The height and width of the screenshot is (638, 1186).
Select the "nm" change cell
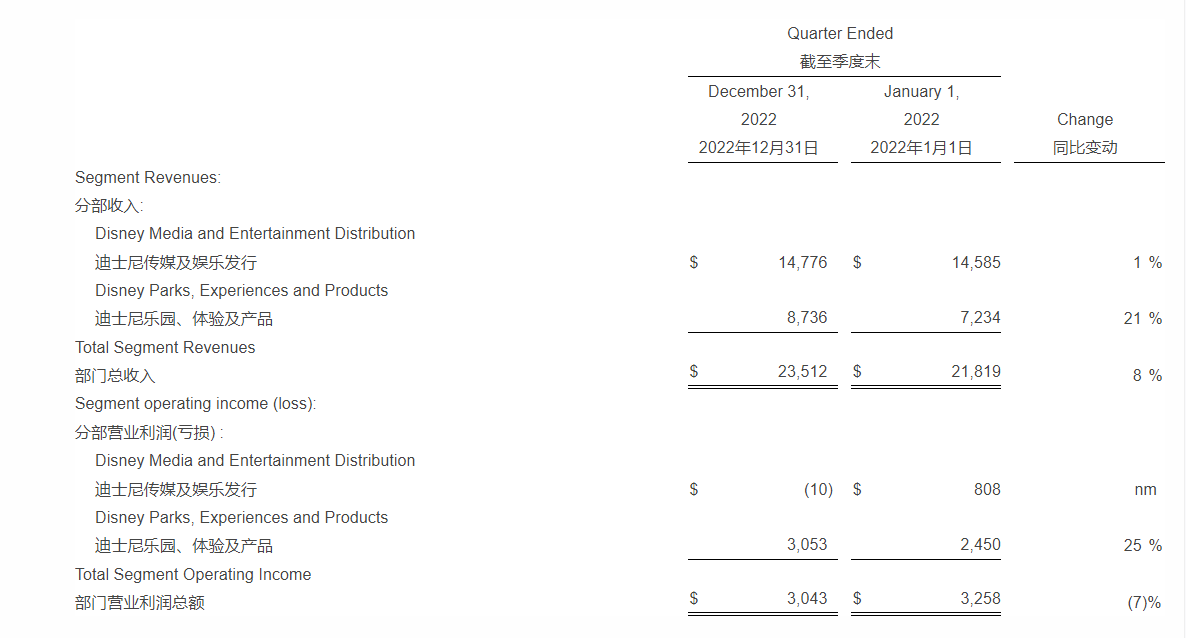click(1145, 490)
